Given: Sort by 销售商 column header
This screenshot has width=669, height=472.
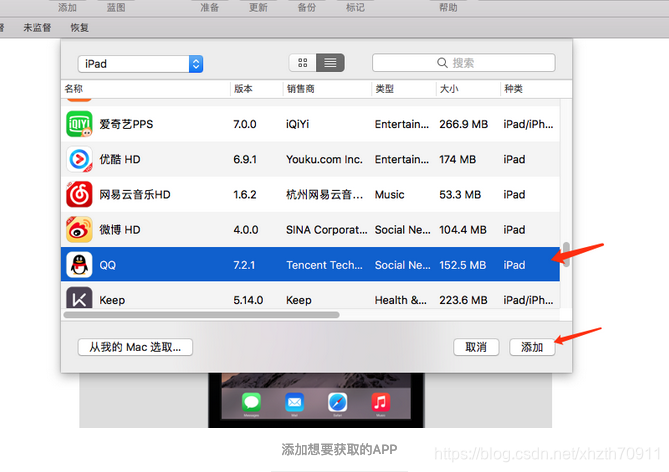Looking at the screenshot, I should pyautogui.click(x=301, y=89).
